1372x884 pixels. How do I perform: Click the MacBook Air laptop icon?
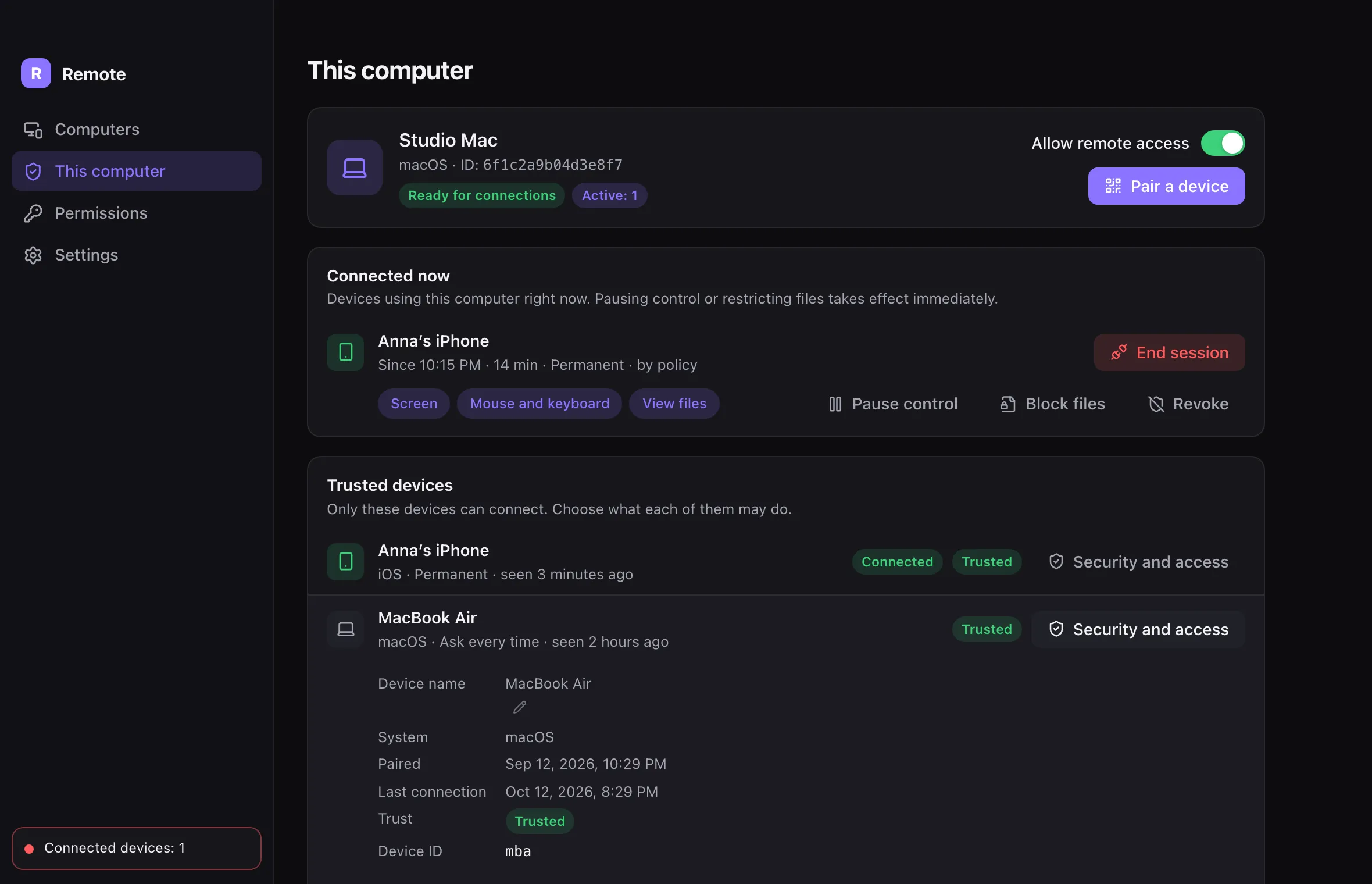pyautogui.click(x=345, y=629)
